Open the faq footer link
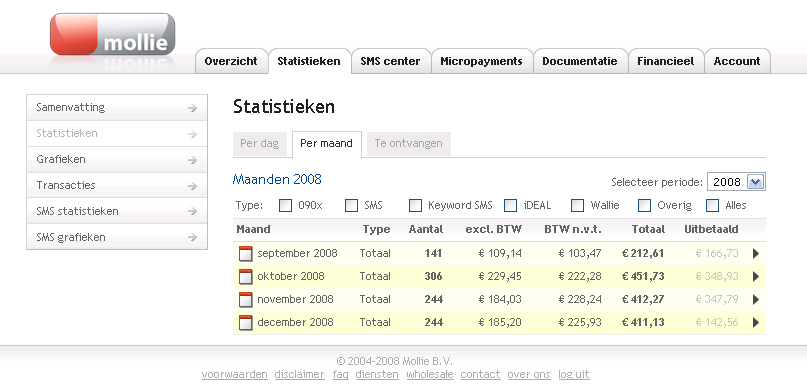Screen dimensions: 807x392 click(341, 375)
